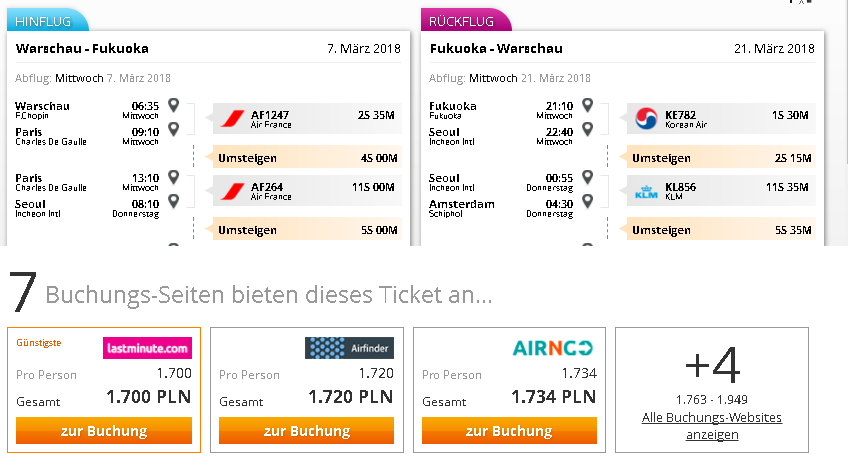Click the map pin next to Warschau 06:35

coord(174,105)
